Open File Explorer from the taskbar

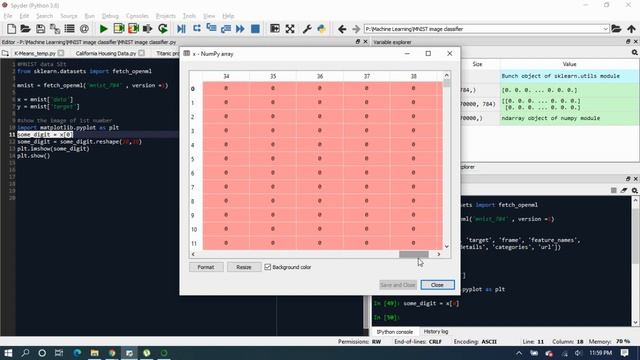point(95,353)
